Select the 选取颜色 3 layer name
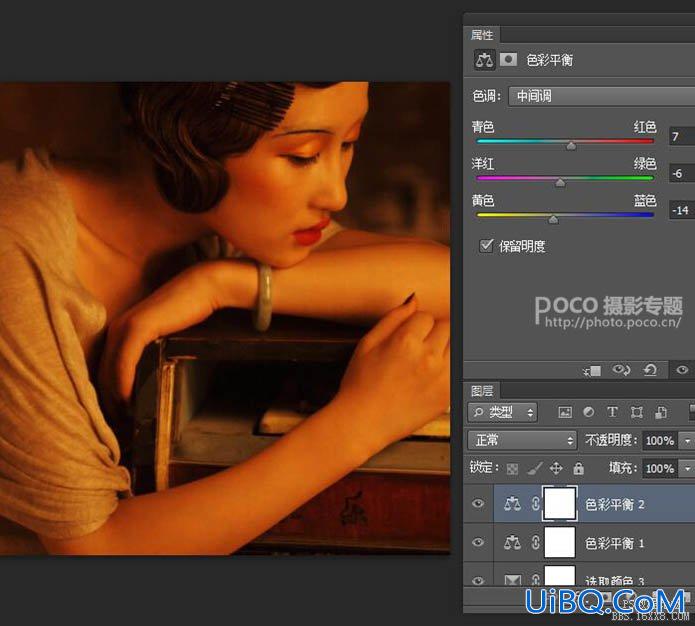The width and height of the screenshot is (695, 626). pyautogui.click(x=615, y=580)
